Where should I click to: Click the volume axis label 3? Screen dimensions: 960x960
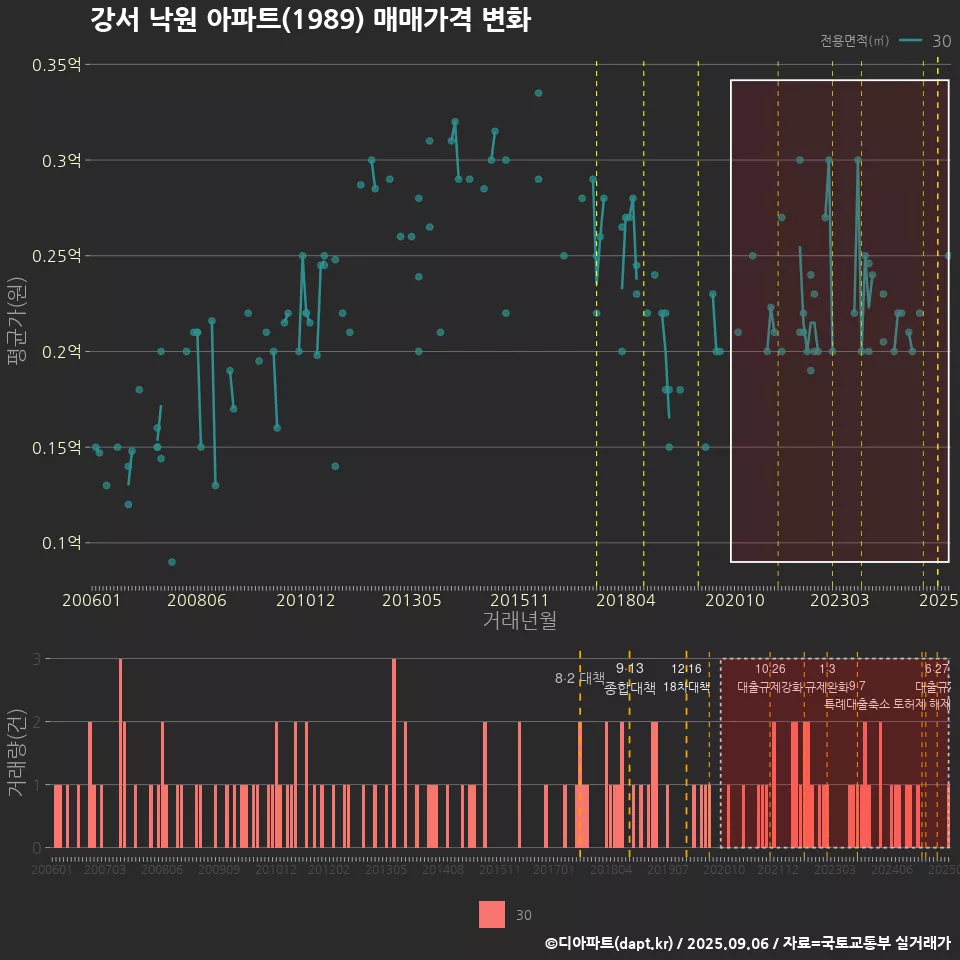click(x=37, y=659)
